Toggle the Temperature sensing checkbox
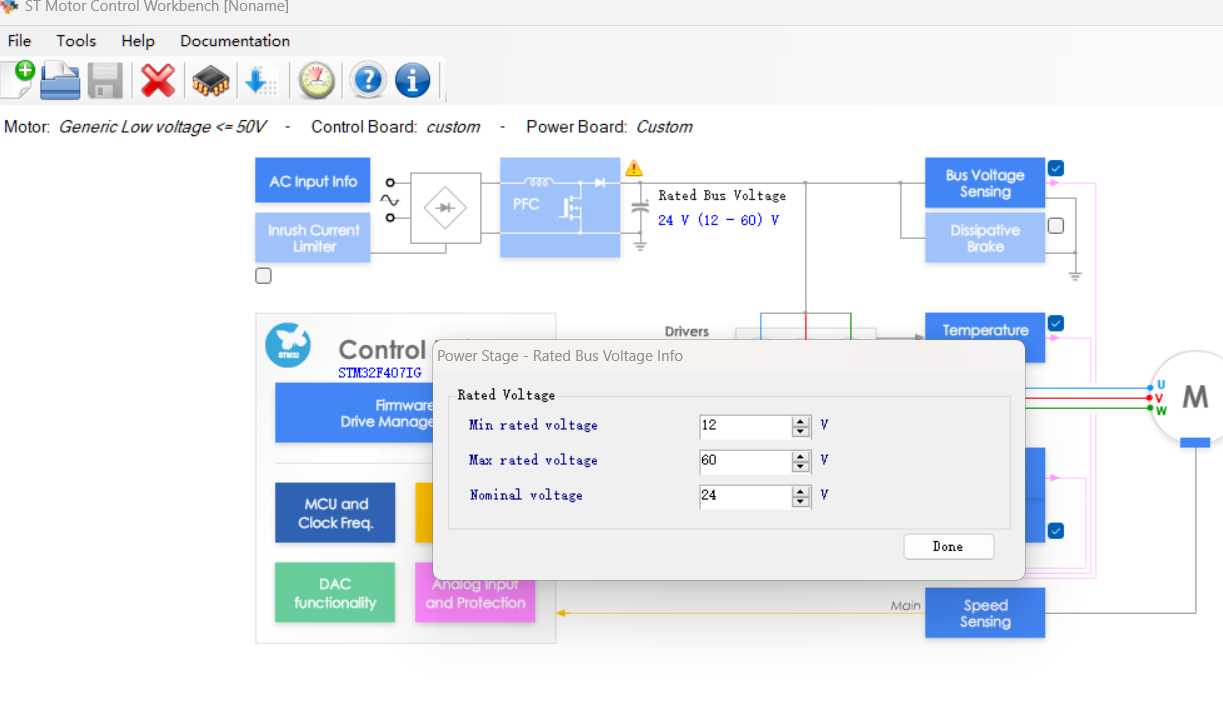 [1056, 323]
